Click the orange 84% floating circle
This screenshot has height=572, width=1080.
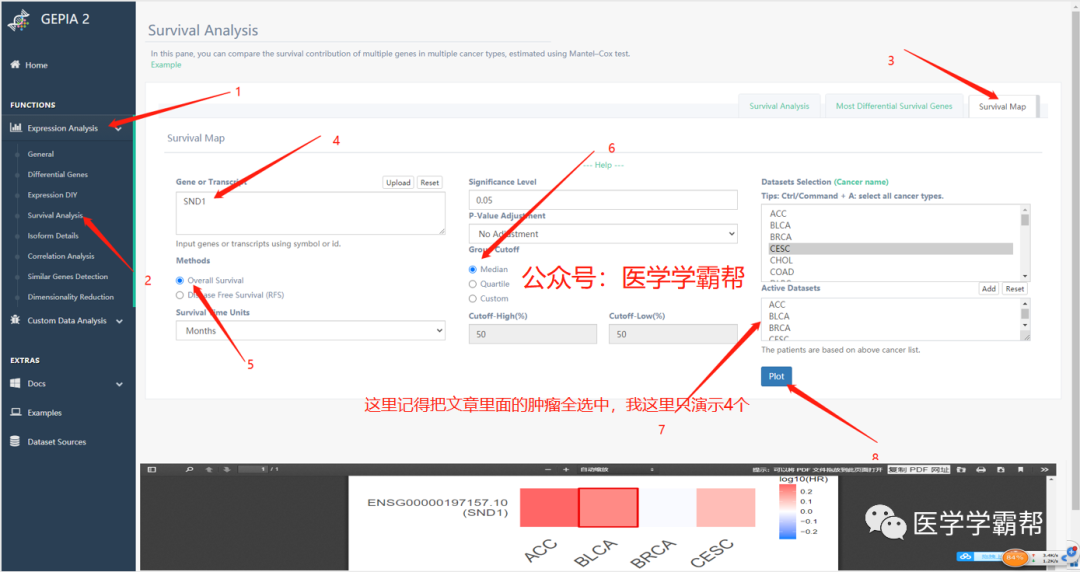coord(1014,556)
